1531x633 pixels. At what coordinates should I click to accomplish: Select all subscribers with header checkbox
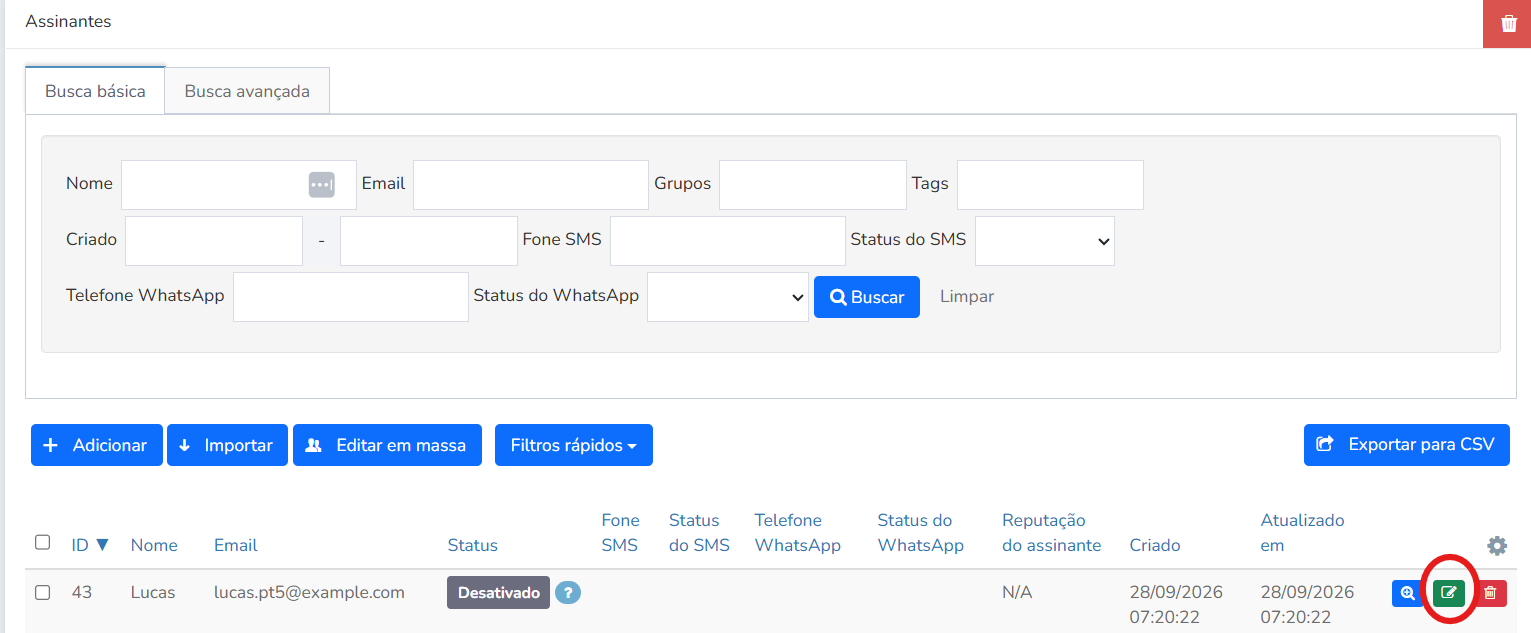click(42, 543)
